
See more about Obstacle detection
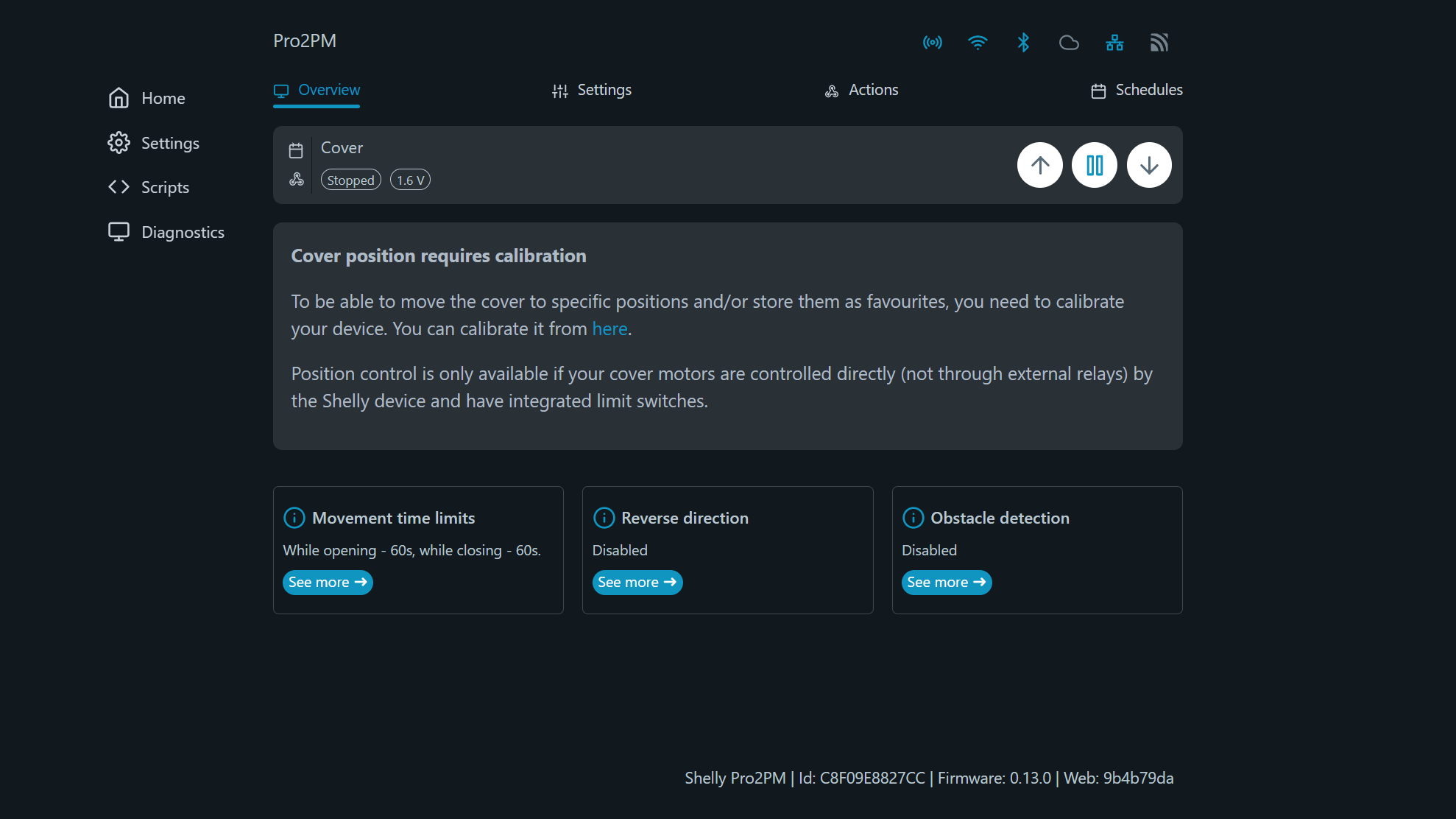[x=946, y=582]
